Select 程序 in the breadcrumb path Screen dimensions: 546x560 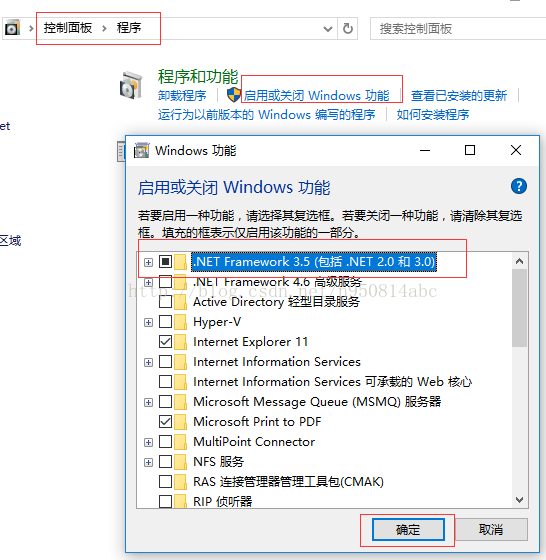[x=129, y=28]
